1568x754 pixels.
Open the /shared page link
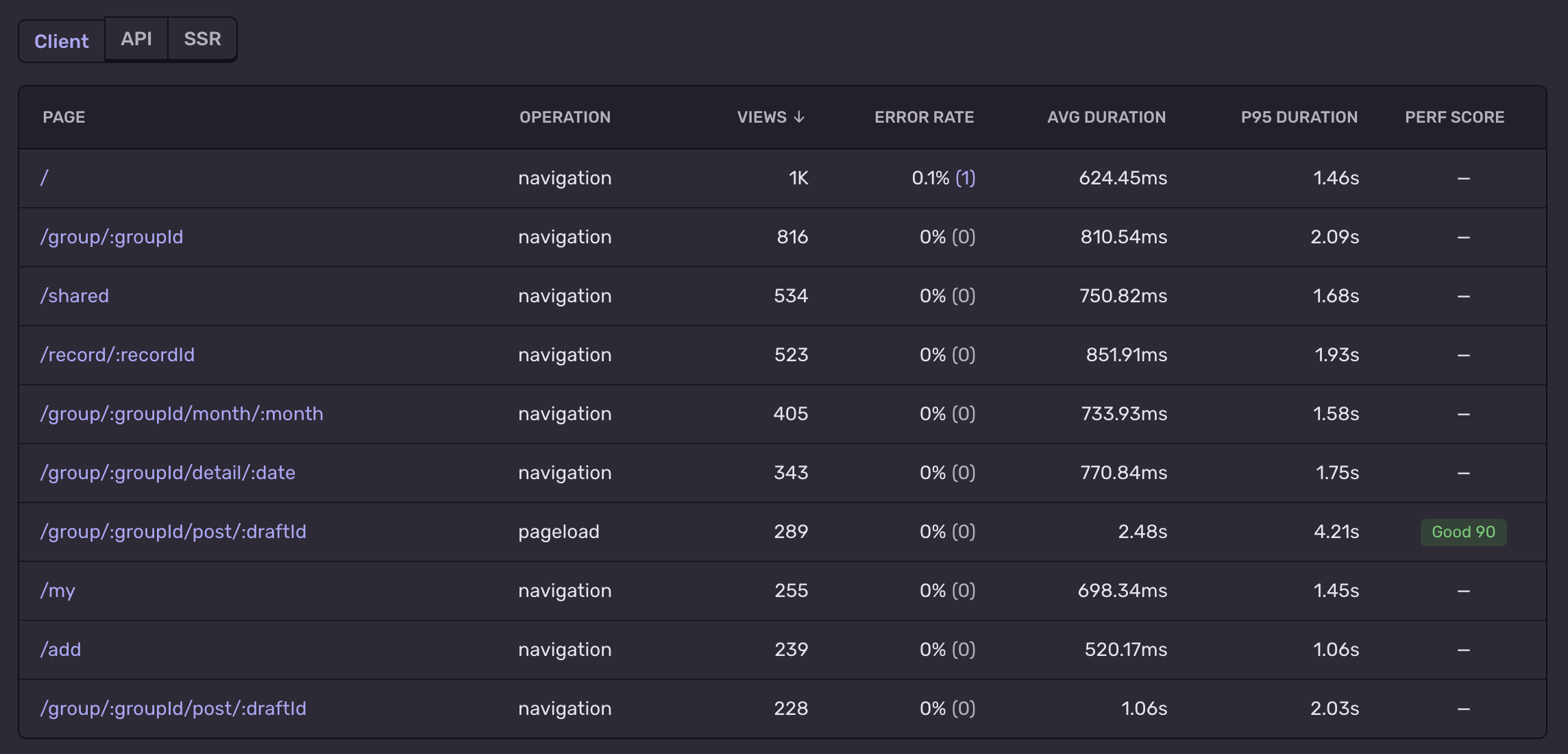(x=75, y=296)
